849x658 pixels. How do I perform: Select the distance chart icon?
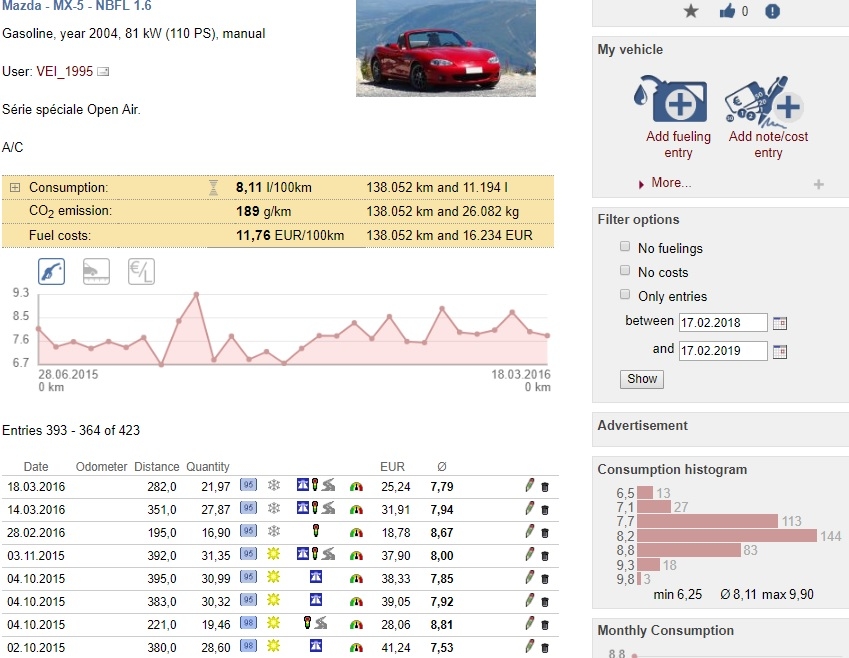pyautogui.click(x=96, y=271)
